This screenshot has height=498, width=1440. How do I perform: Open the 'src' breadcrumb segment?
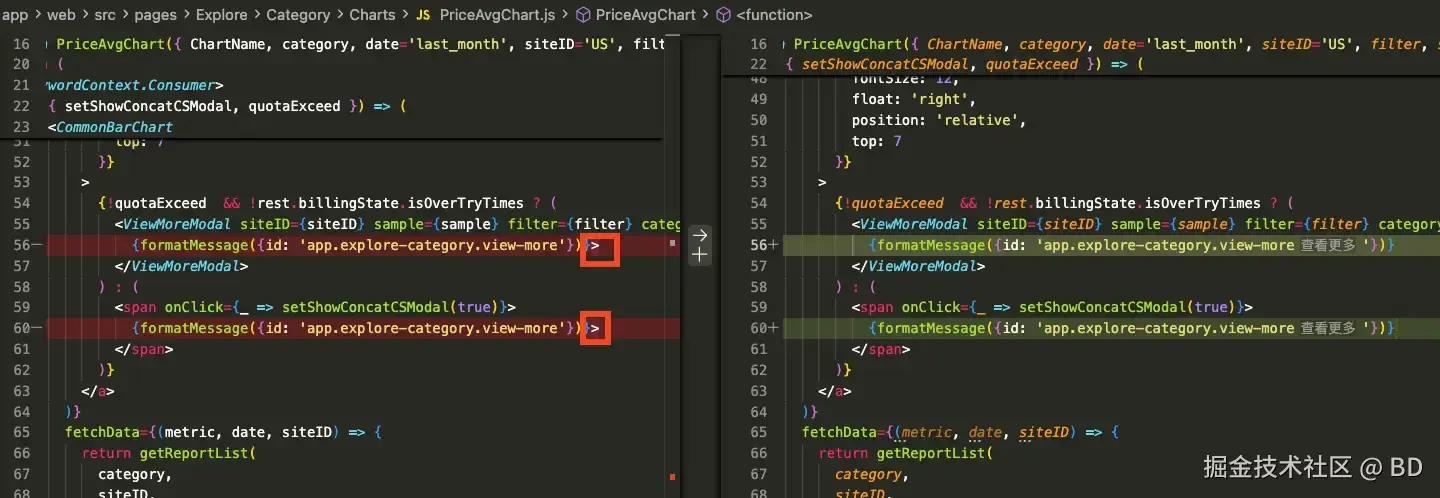click(107, 15)
